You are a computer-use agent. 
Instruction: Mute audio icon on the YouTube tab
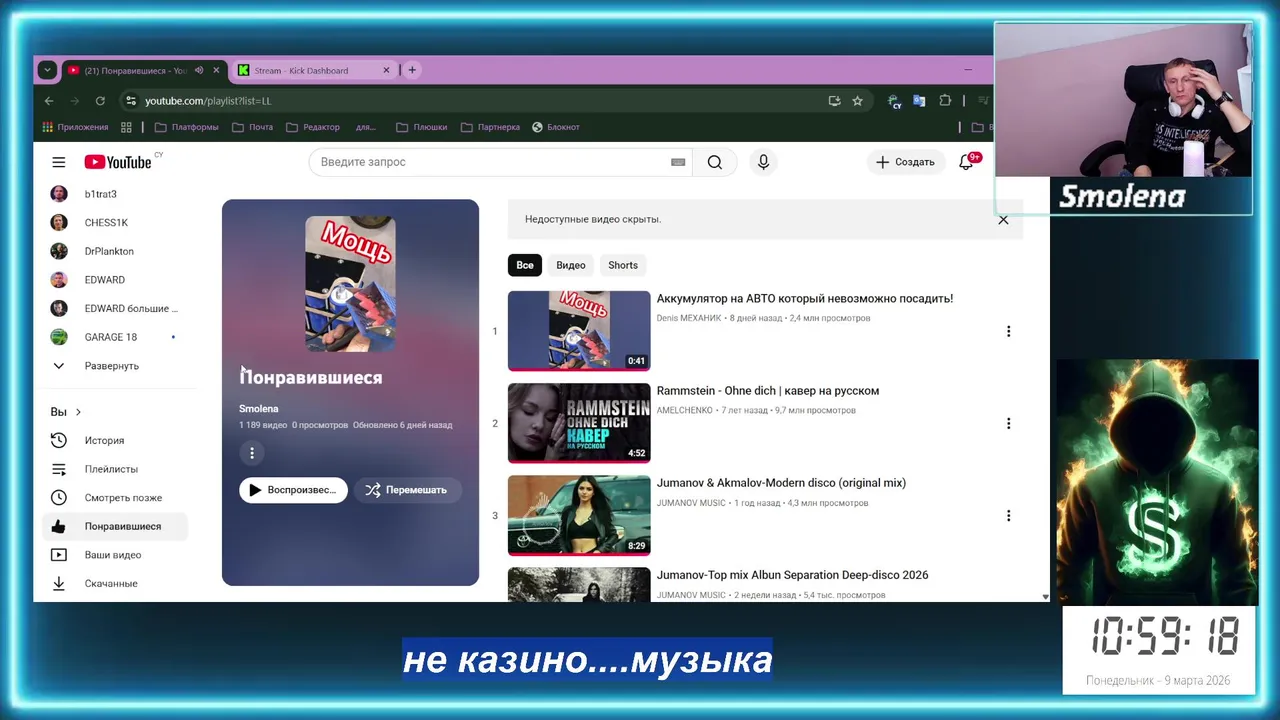click(x=199, y=70)
